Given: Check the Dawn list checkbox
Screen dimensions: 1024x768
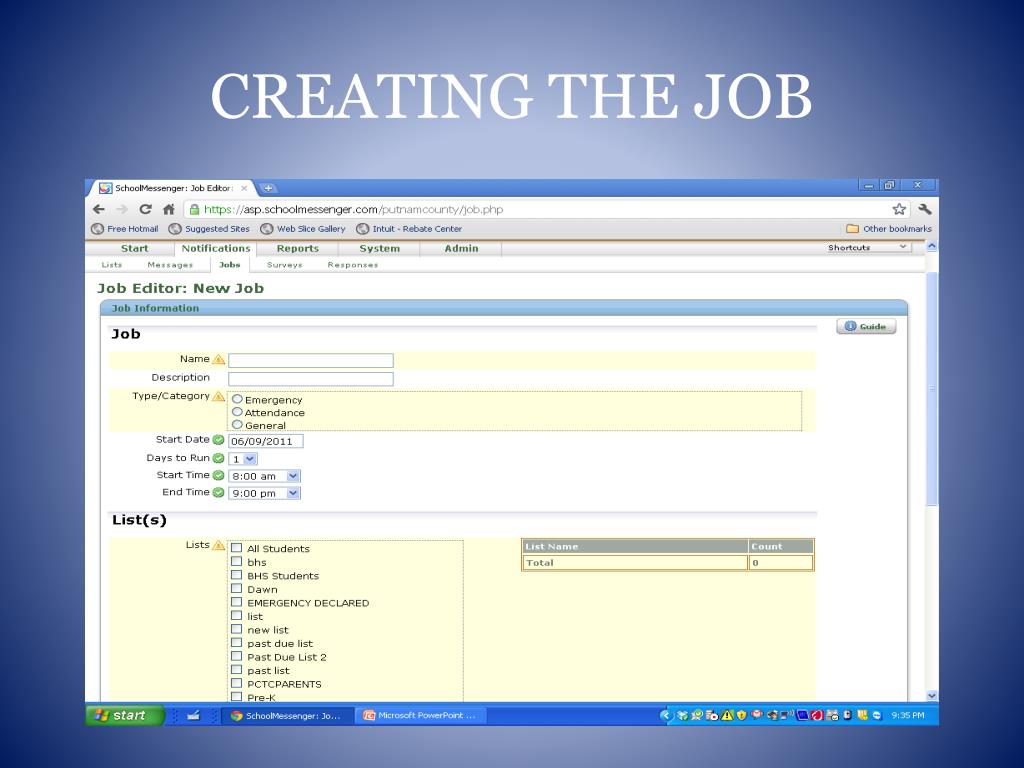Looking at the screenshot, I should [236, 588].
